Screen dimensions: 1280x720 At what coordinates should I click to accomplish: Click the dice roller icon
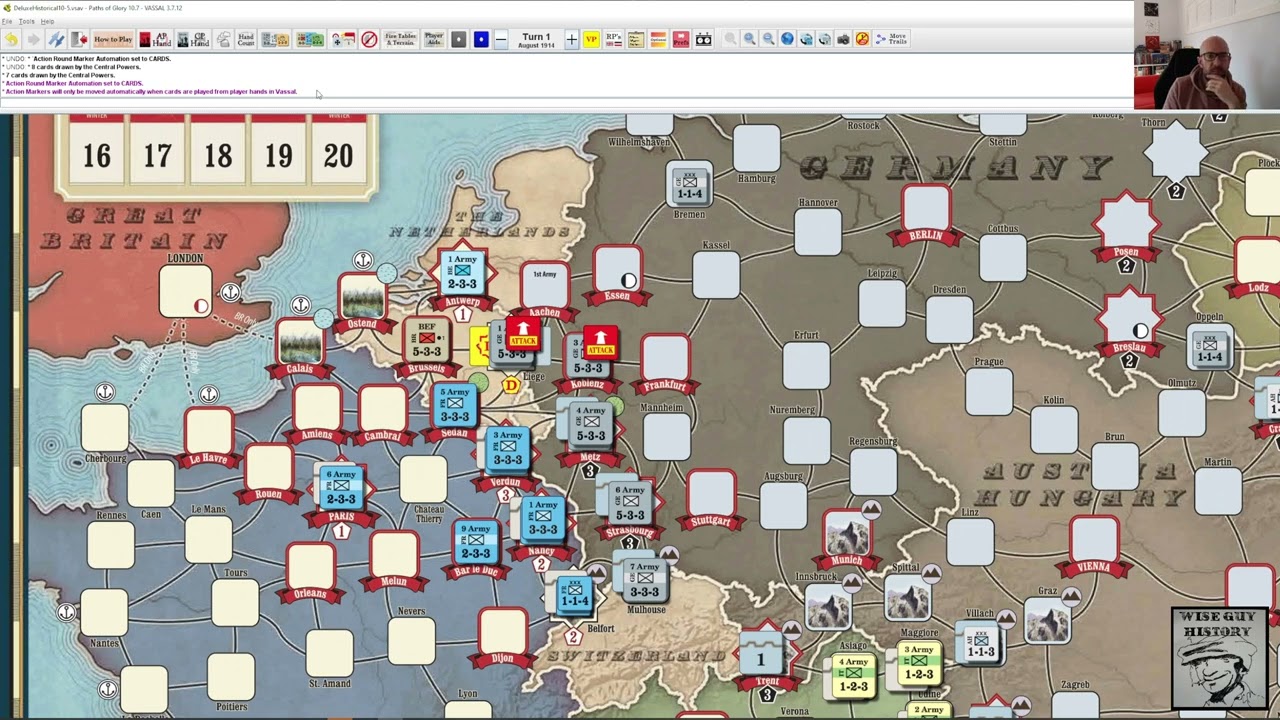tap(703, 39)
